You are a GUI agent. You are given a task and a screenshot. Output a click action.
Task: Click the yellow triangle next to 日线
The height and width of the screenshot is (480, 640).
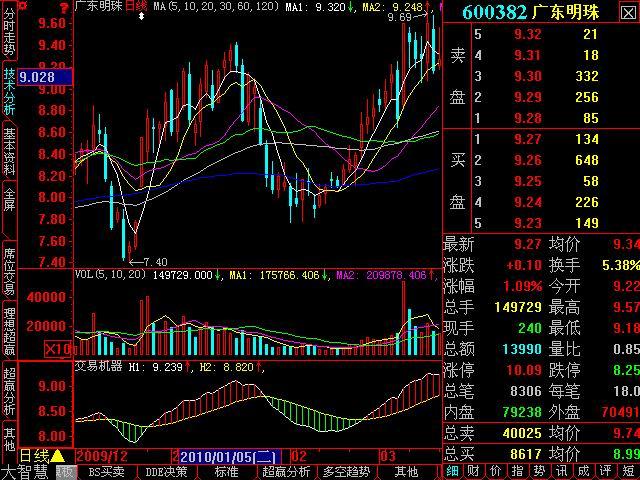click(58, 456)
